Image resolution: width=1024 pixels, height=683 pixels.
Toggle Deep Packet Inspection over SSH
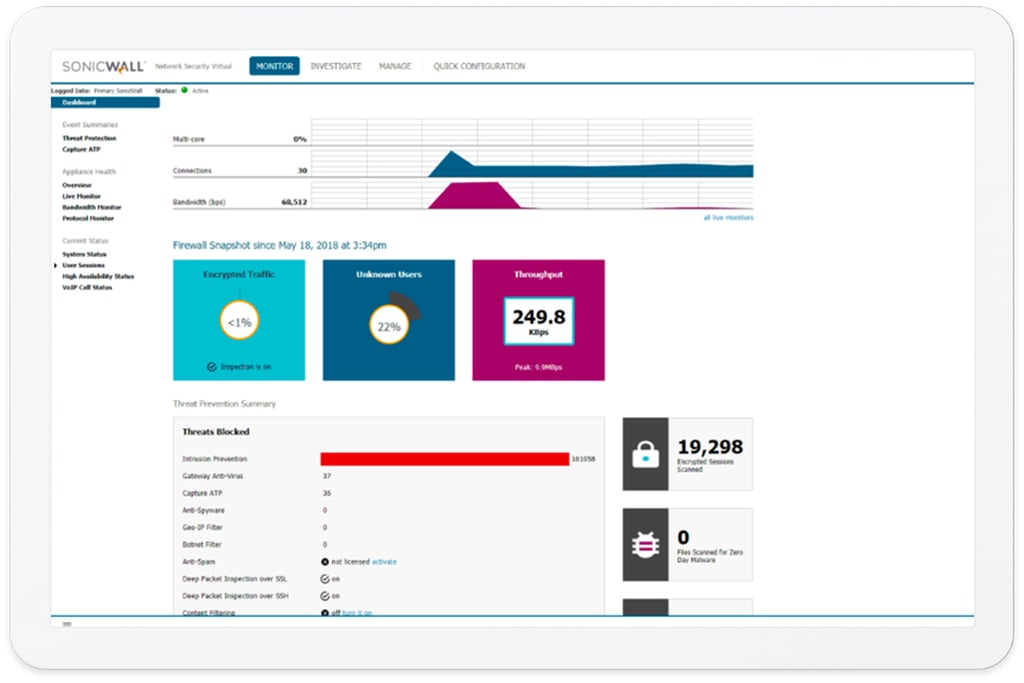[324, 596]
